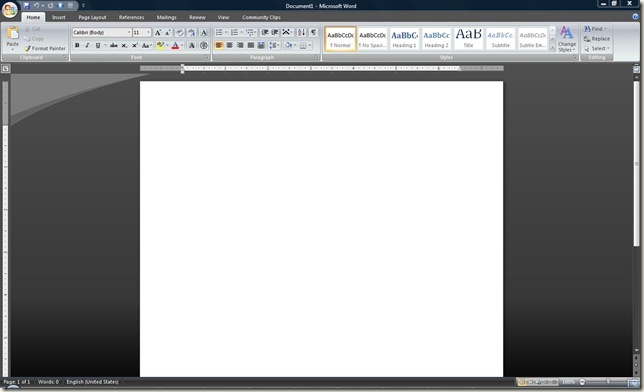644x392 pixels.
Task: Open the Community Clips tab
Action: pyautogui.click(x=261, y=17)
